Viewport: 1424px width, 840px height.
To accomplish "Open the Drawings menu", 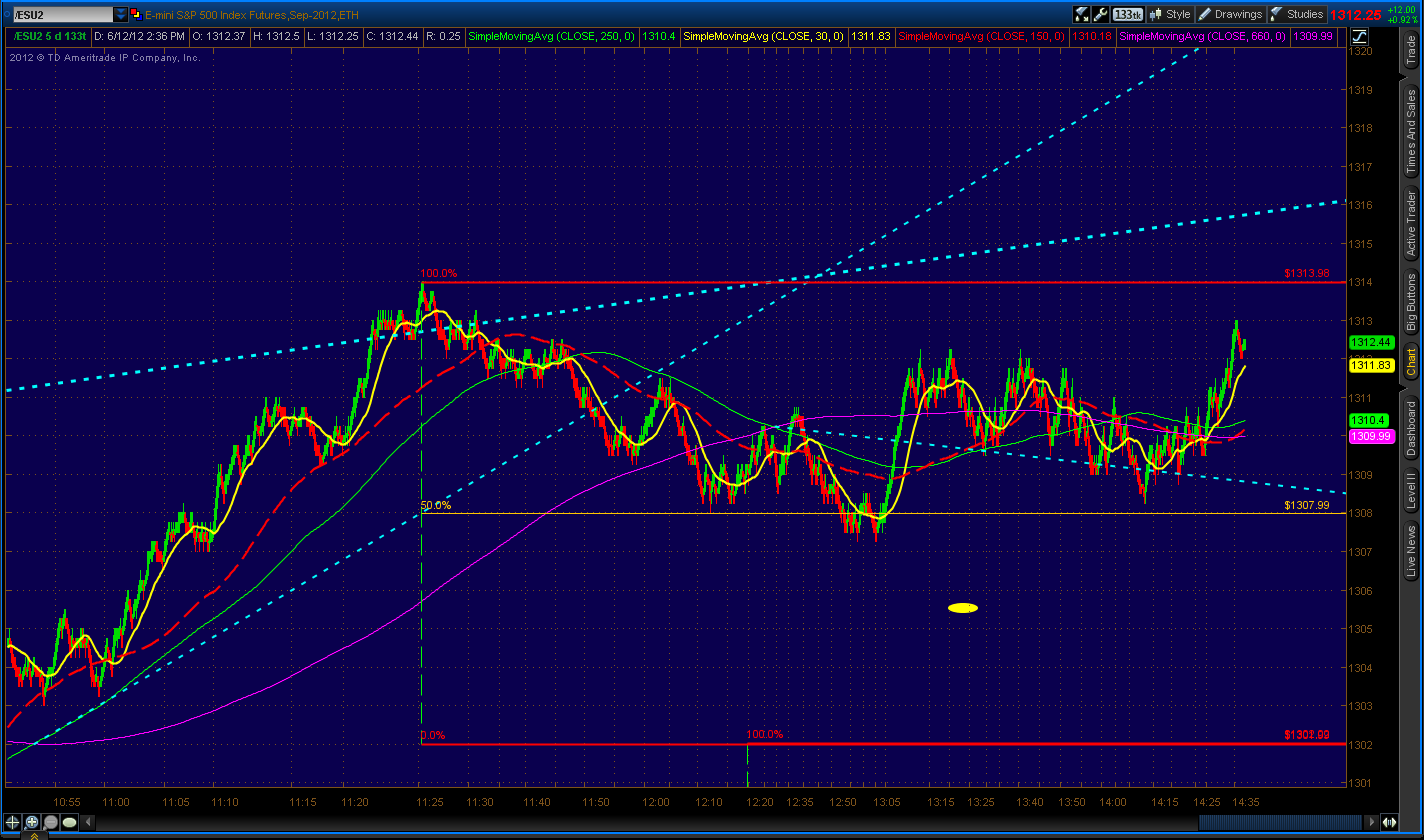I will pyautogui.click(x=1231, y=14).
